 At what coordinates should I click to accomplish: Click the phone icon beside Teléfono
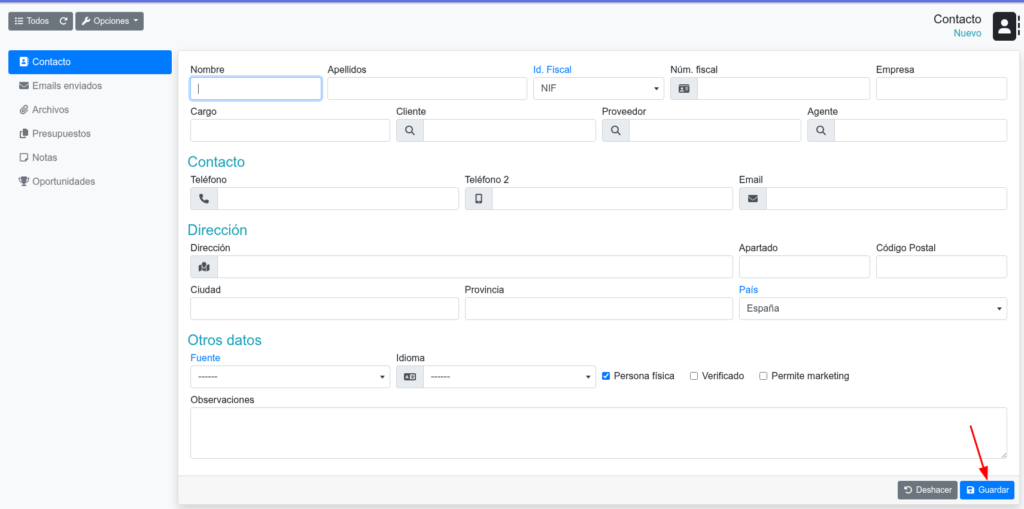204,198
